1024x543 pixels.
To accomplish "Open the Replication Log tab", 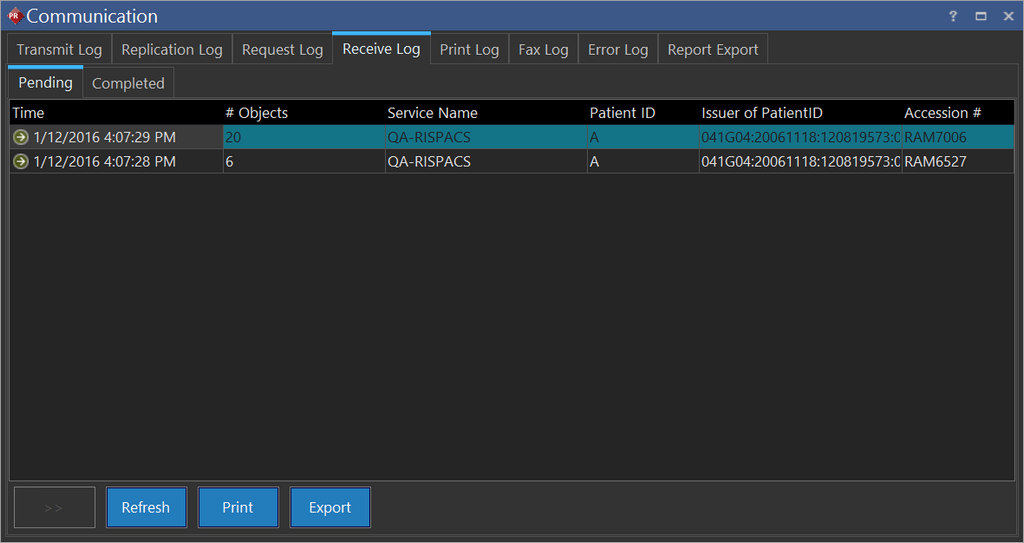I will tap(172, 50).
